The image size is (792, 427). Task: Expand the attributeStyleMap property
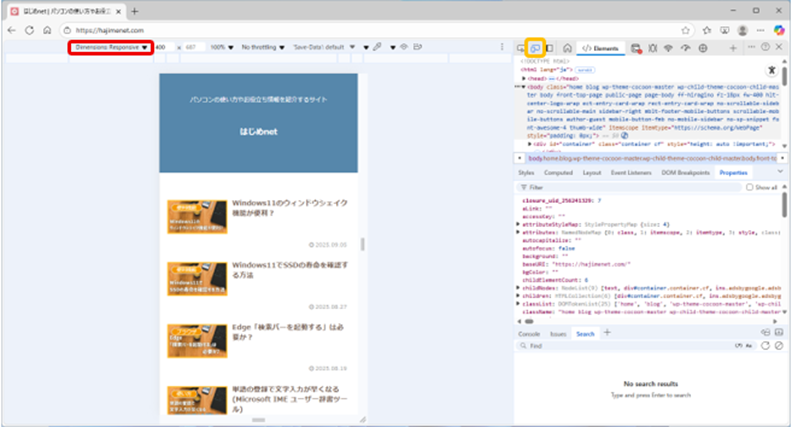(x=518, y=224)
